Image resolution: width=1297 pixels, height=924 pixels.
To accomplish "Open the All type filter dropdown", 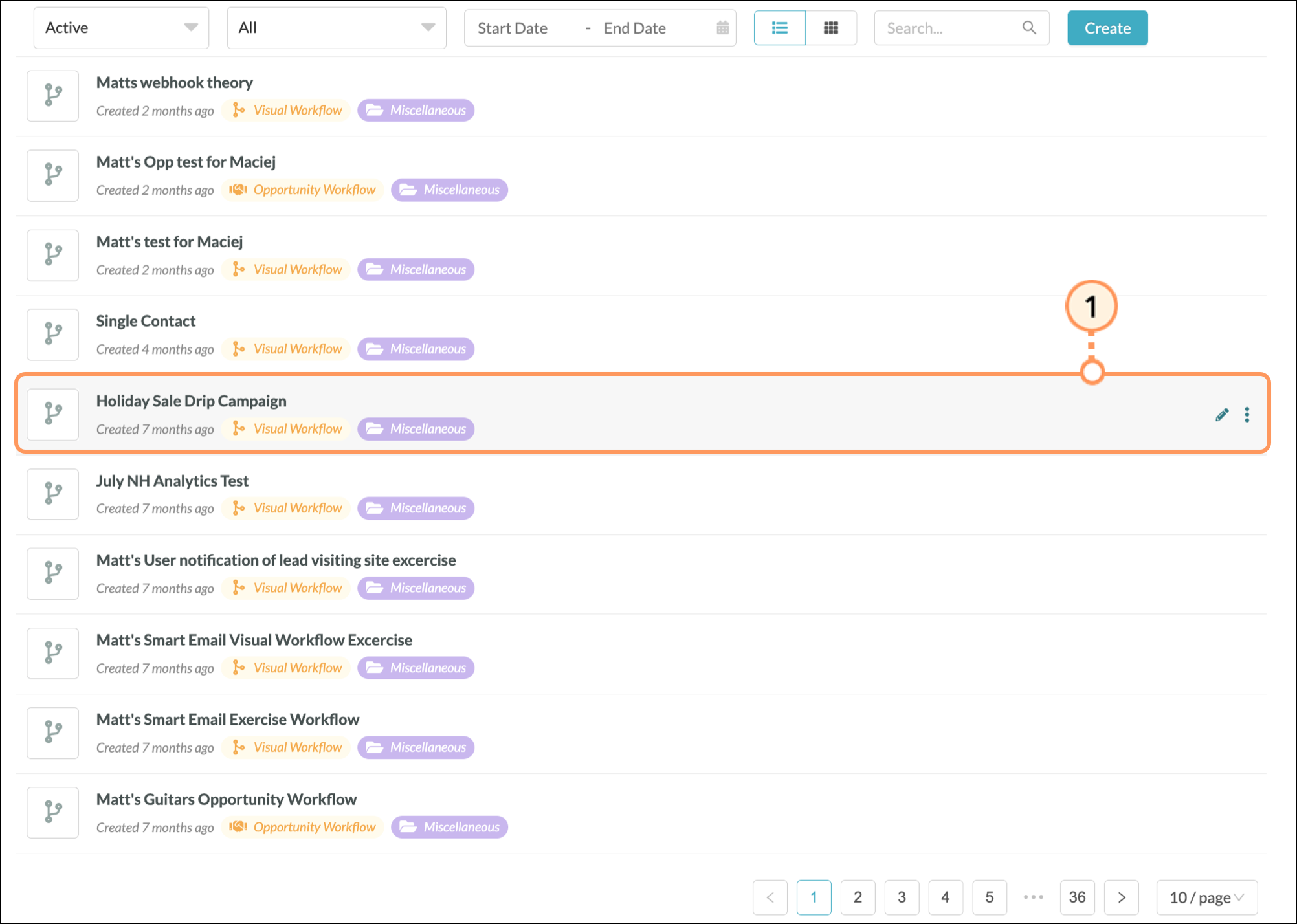I will coord(336,28).
